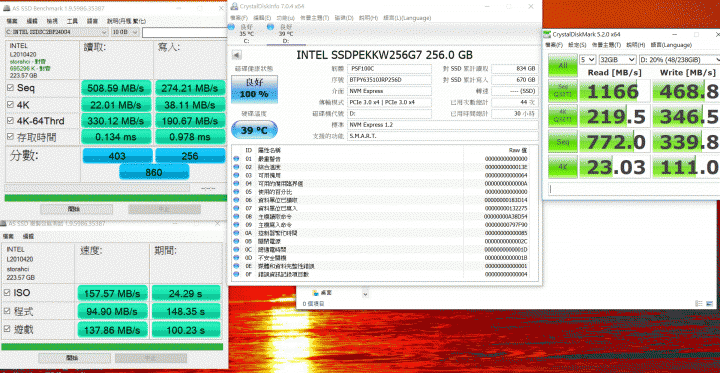
Task: Click the previous-disk arrow in CrystalDiskInfo
Action: pos(236,56)
